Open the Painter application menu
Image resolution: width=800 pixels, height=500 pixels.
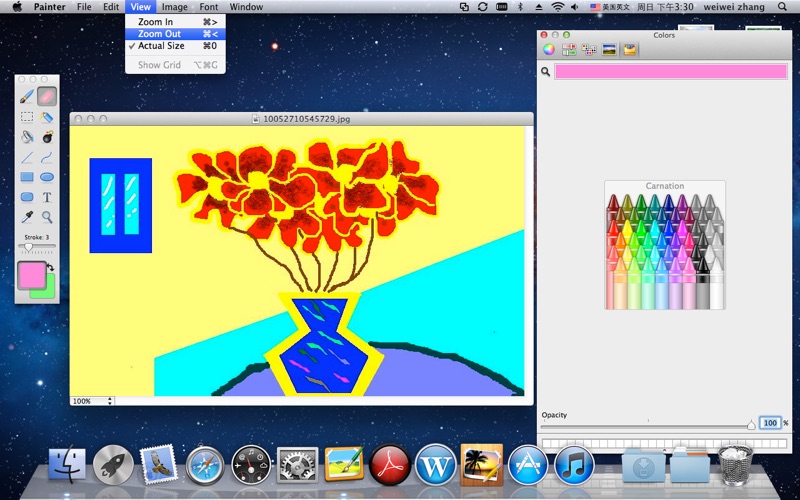(x=49, y=7)
